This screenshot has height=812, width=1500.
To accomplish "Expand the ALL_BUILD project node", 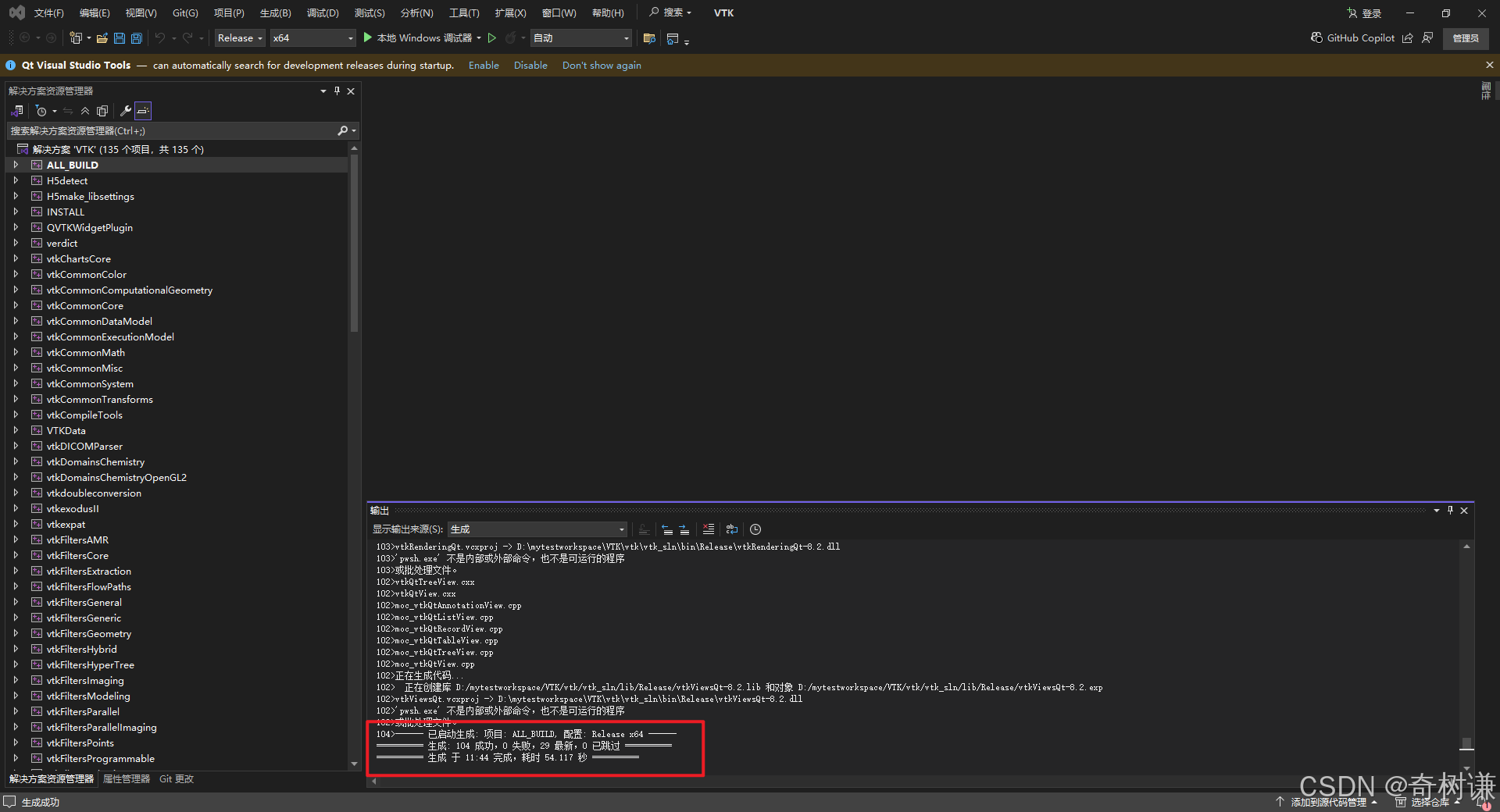I will coord(16,165).
